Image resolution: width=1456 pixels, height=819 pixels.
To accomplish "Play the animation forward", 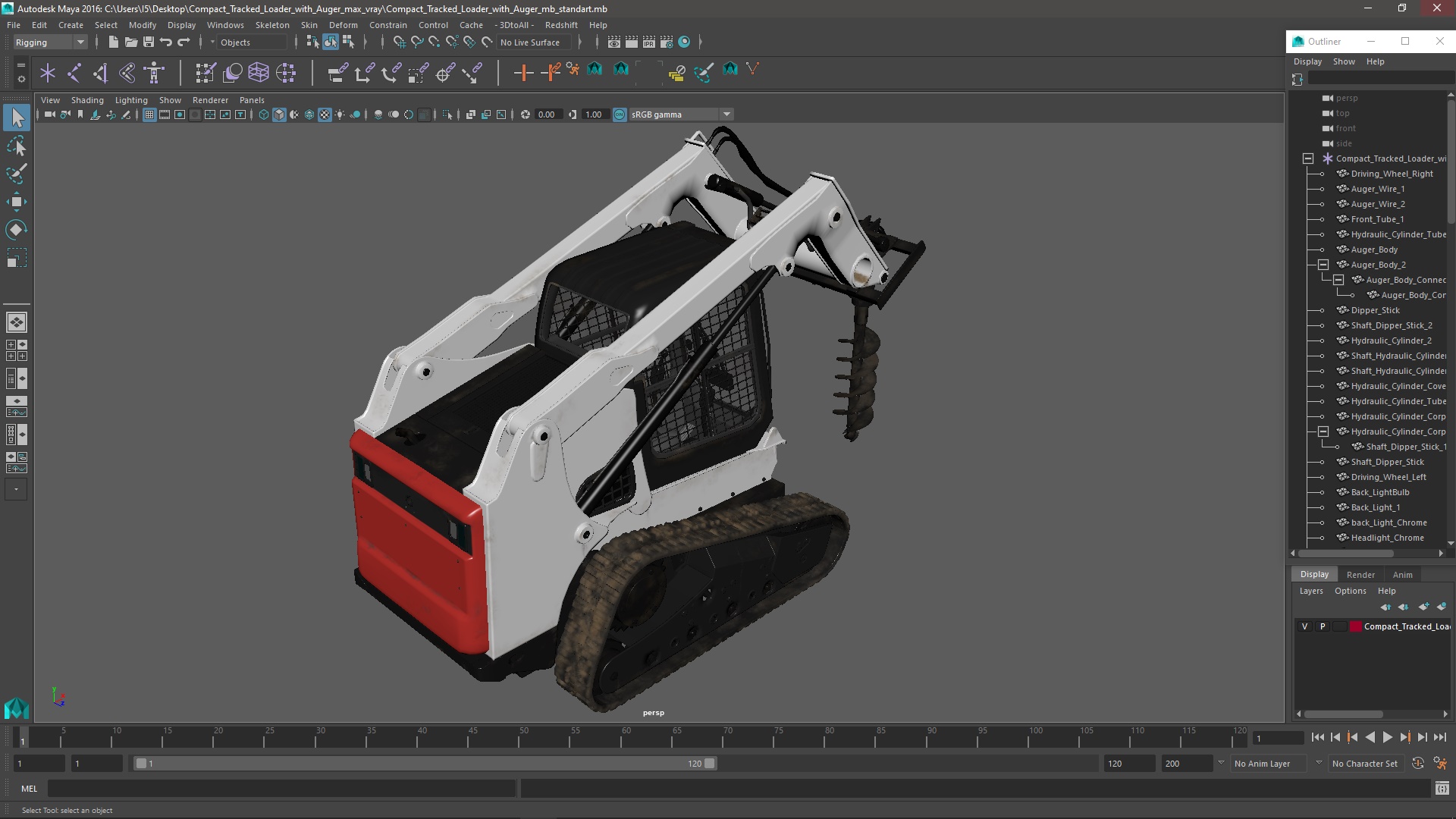I will pyautogui.click(x=1387, y=737).
